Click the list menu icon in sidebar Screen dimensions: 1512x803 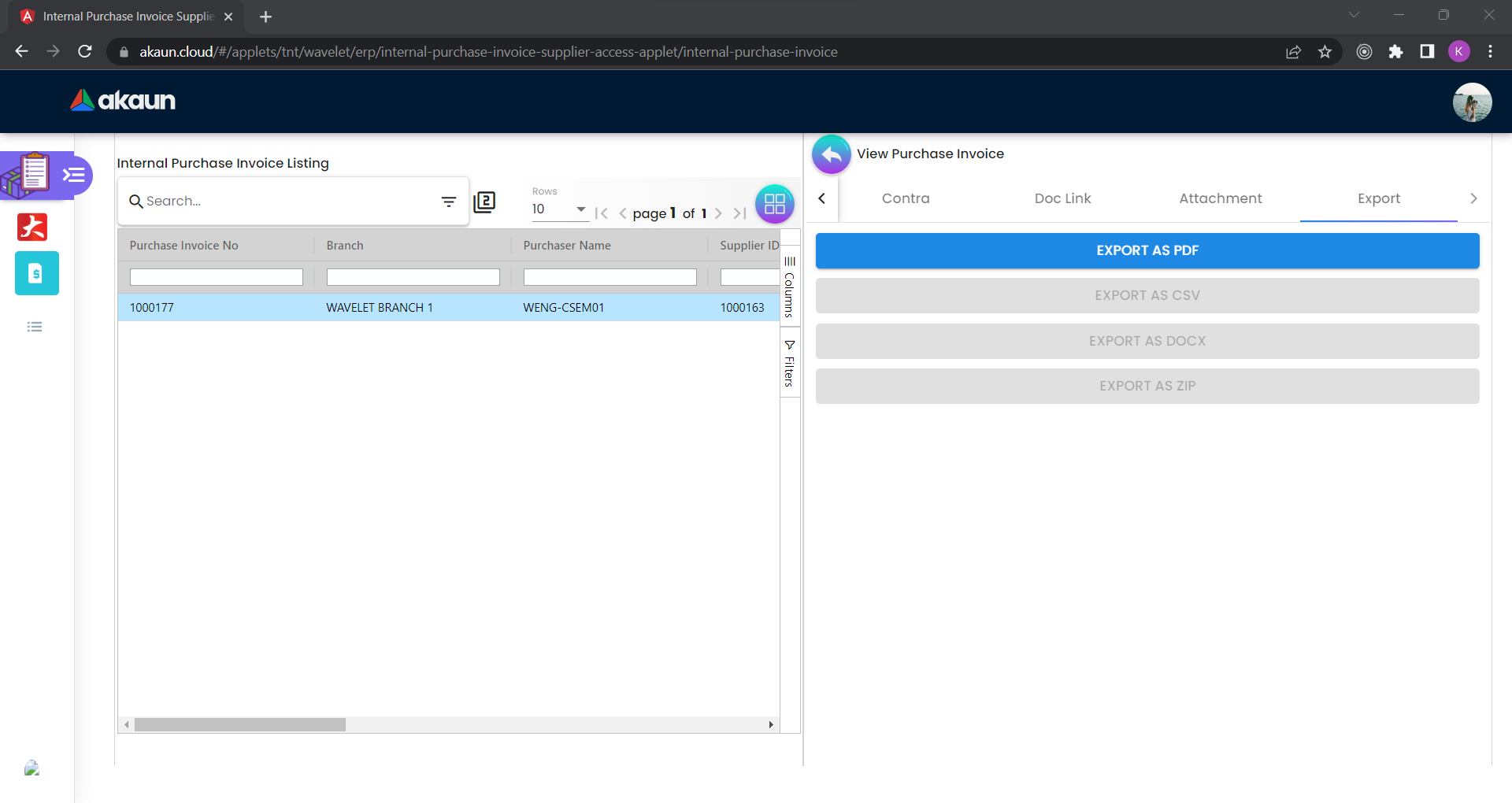35,327
